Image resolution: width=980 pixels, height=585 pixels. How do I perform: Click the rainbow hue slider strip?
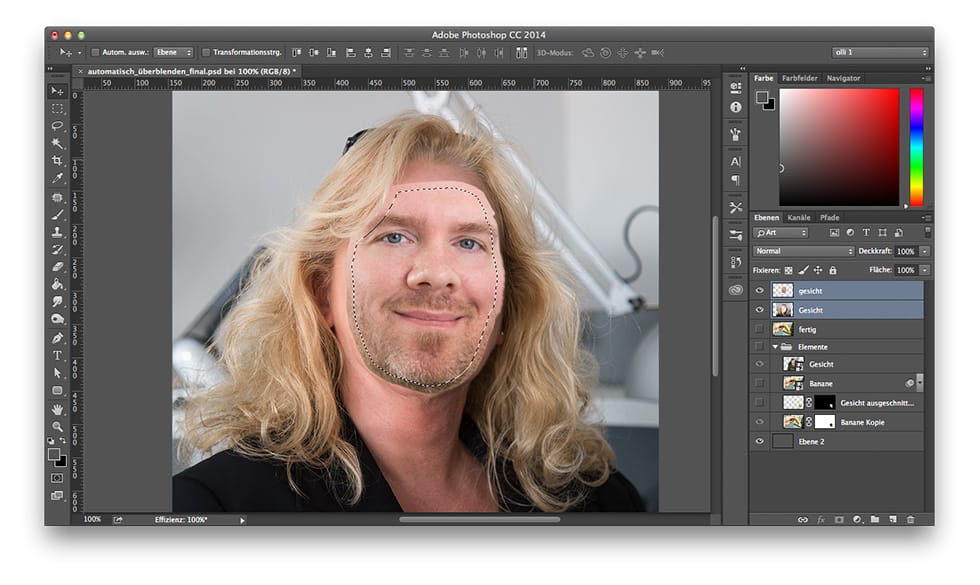tap(916, 147)
